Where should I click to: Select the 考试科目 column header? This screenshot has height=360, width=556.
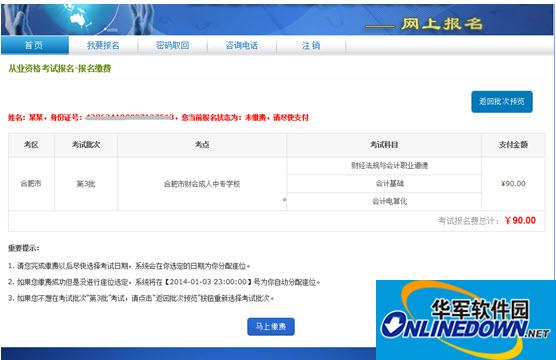tap(384, 145)
